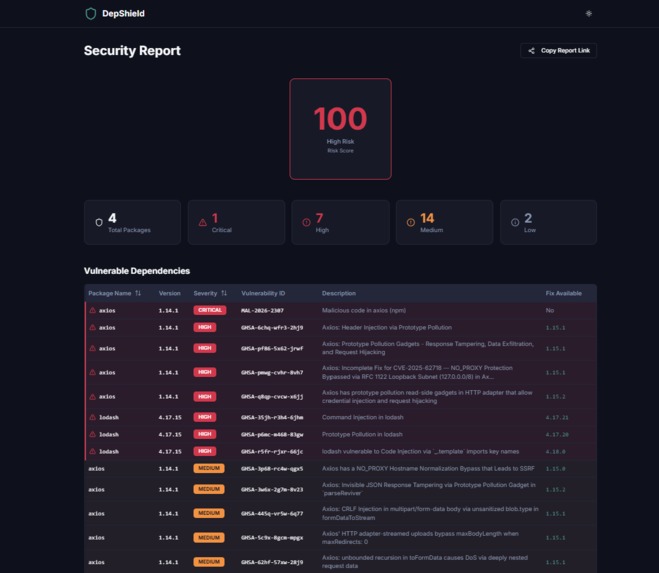The width and height of the screenshot is (659, 573).
Task: Click fix version 4.18.0 for lodash
Action: 556,452
